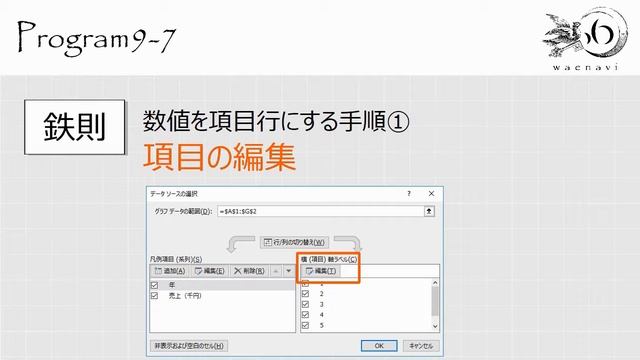Toggle the checkbox for axis label 5

[x=305, y=325]
